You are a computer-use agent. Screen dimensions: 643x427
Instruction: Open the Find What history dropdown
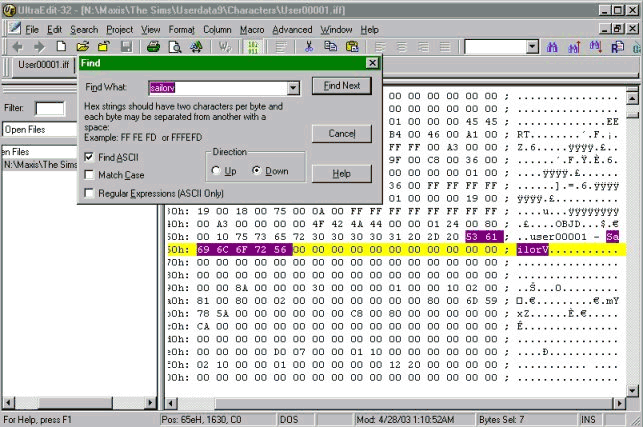pyautogui.click(x=293, y=88)
